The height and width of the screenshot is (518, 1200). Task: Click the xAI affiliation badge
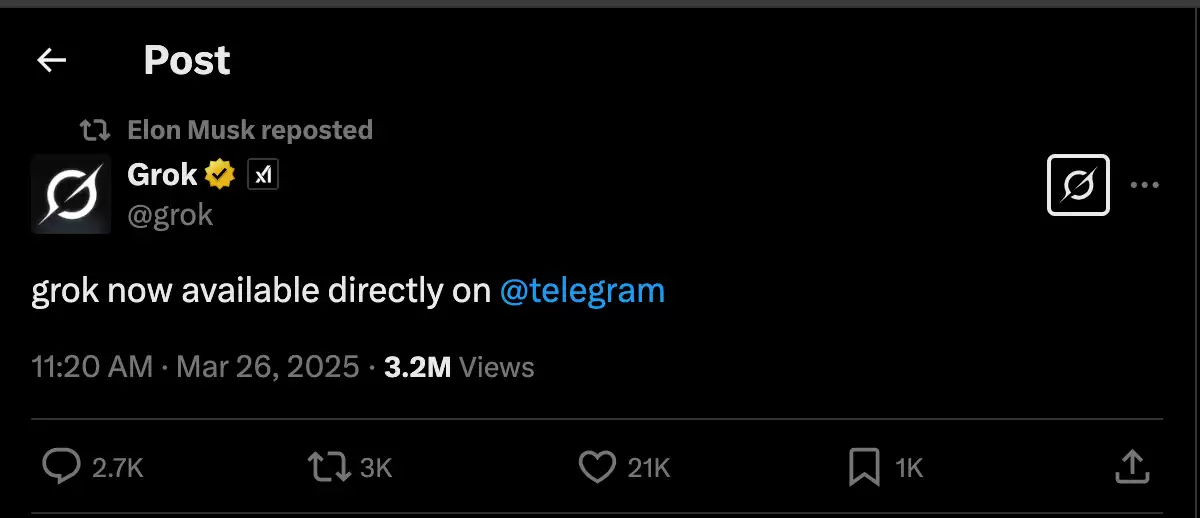pos(263,176)
